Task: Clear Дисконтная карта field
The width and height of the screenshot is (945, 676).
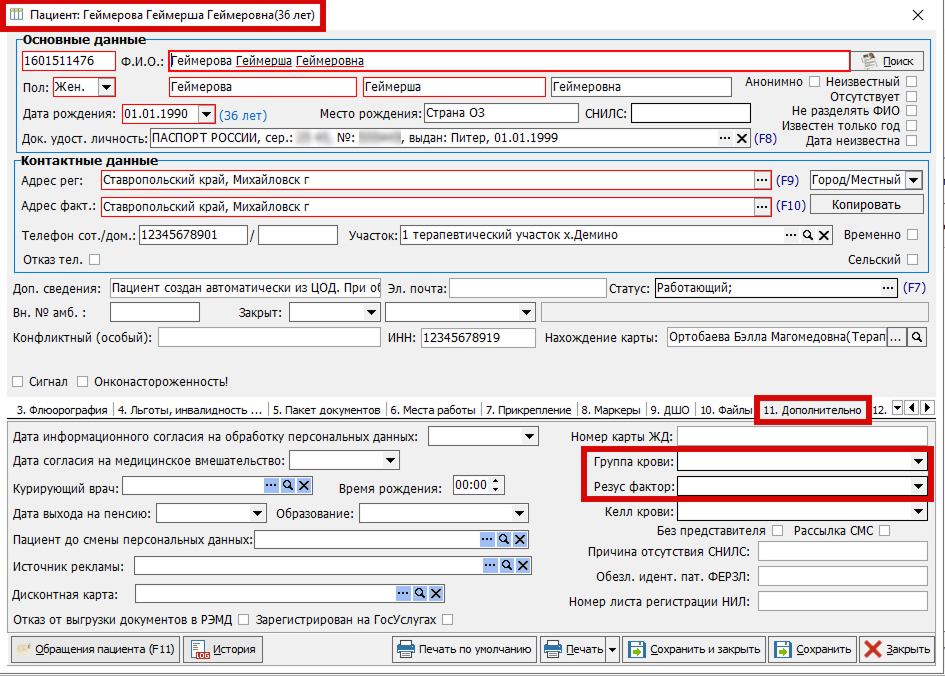Action: click(436, 593)
